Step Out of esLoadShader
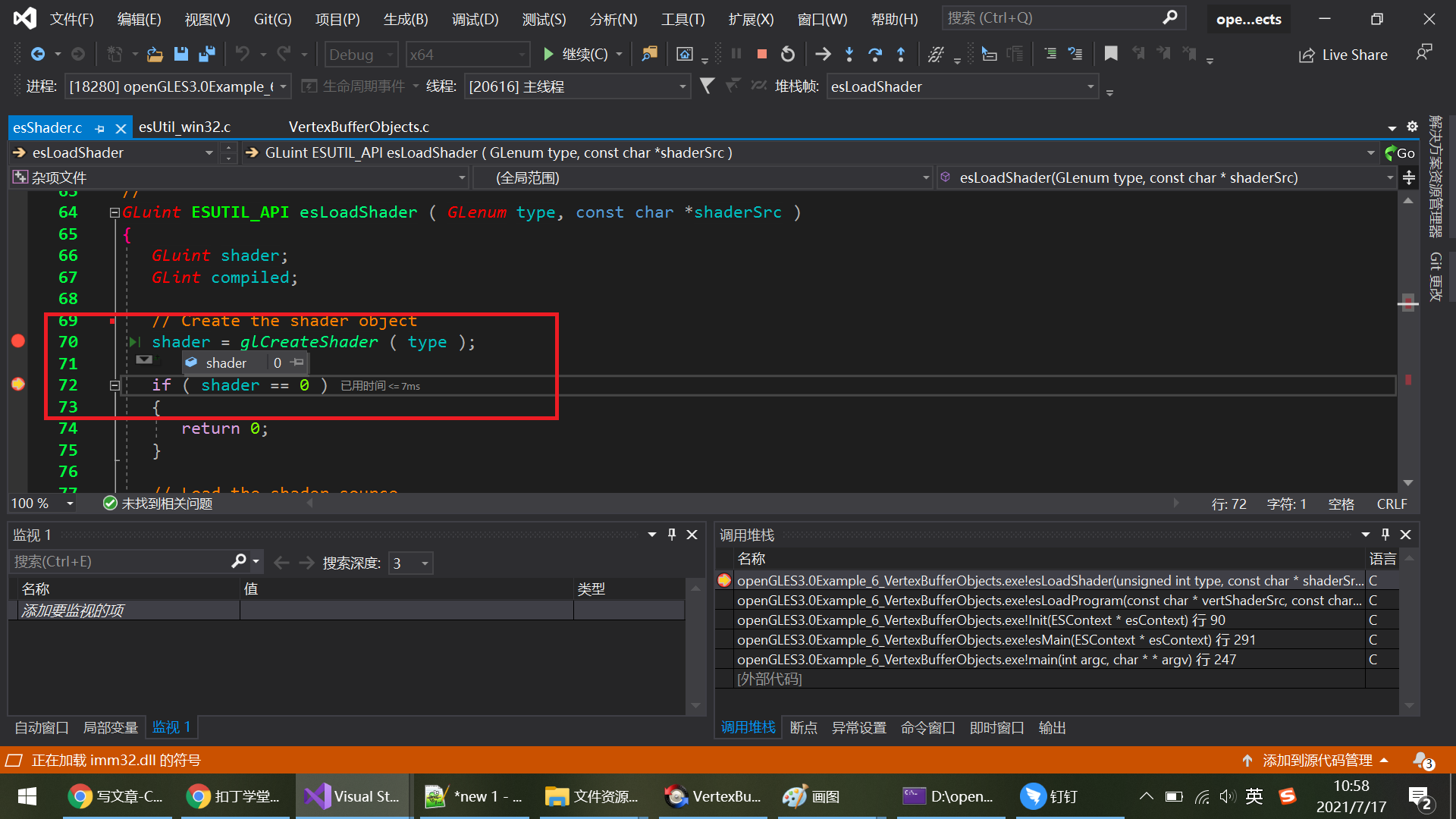 [x=901, y=54]
